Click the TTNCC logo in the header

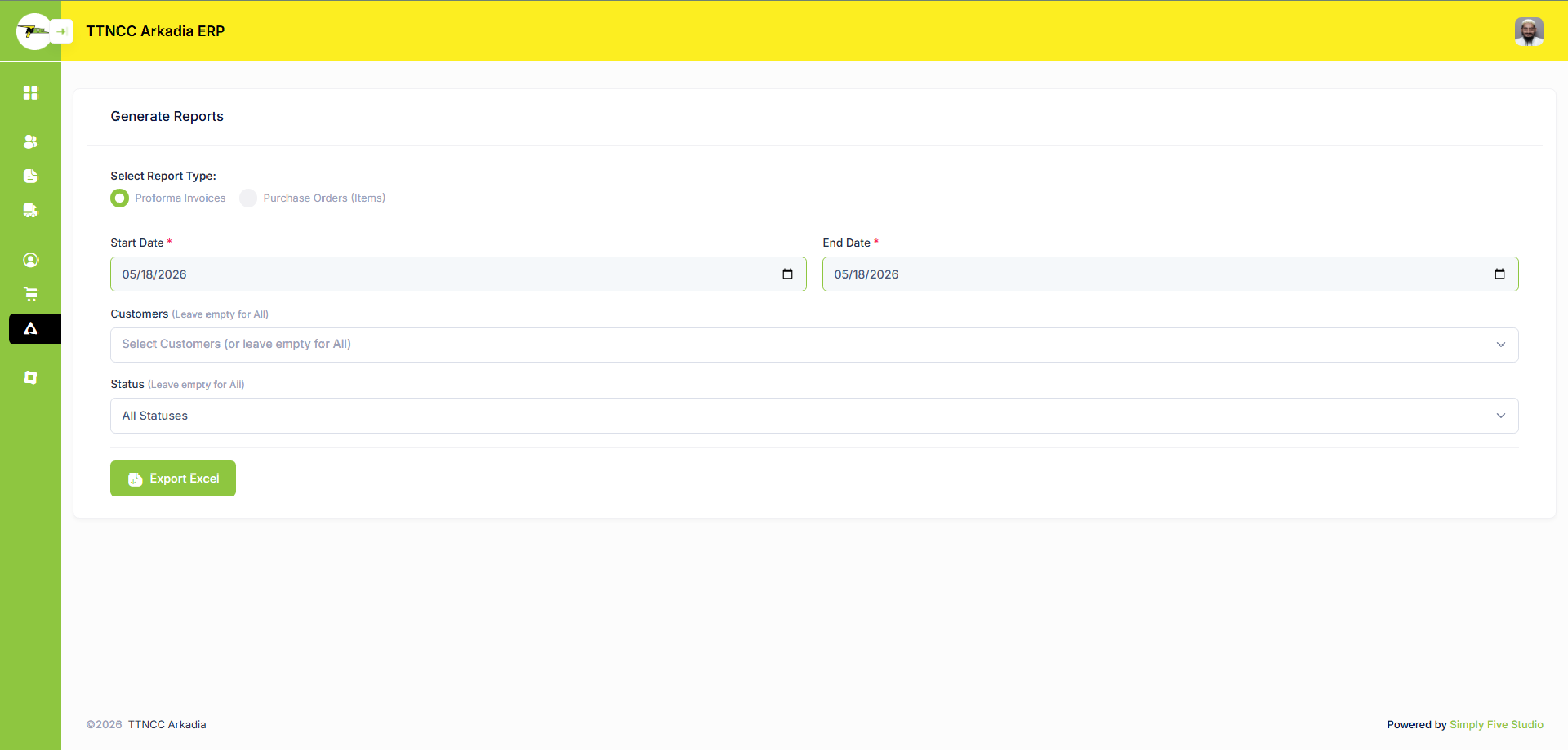coord(33,31)
